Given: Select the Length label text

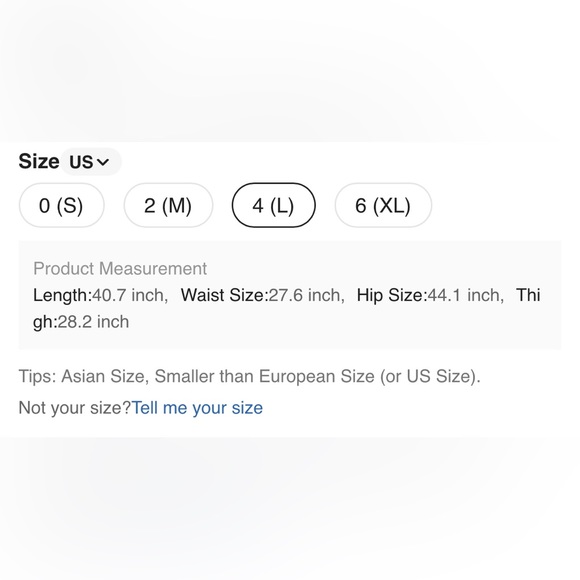Looking at the screenshot, I should (62, 295).
